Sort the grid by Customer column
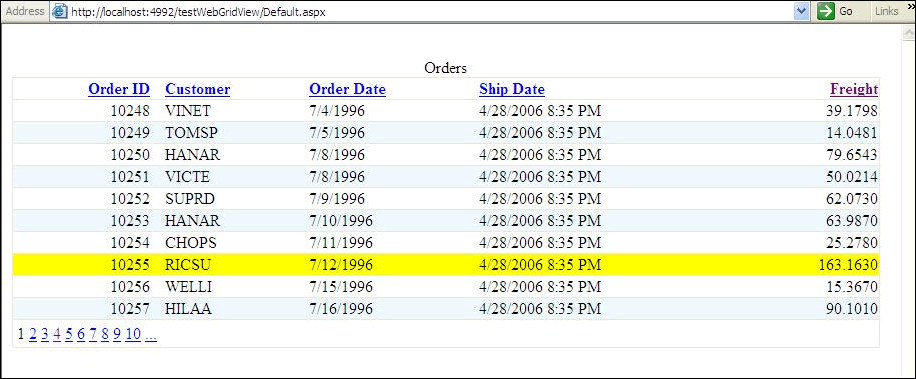Viewport: 916px width, 379px height. point(197,89)
